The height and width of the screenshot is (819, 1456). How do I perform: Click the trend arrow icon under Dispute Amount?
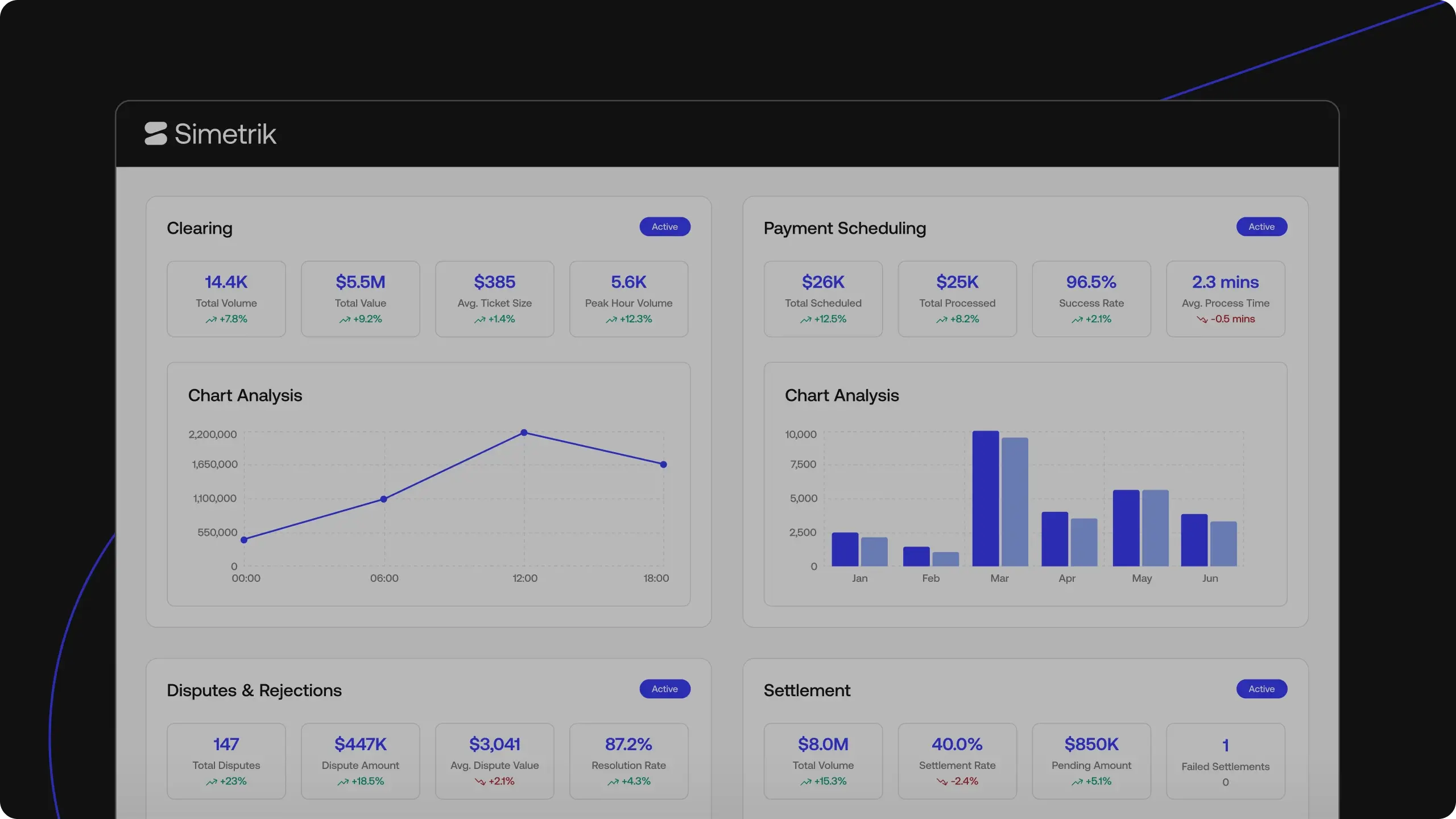click(343, 782)
